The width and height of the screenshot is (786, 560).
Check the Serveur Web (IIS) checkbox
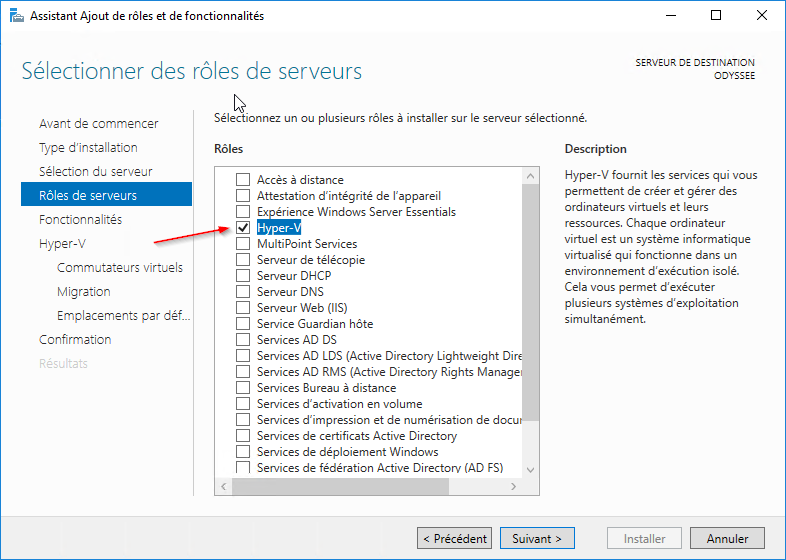[x=243, y=308]
